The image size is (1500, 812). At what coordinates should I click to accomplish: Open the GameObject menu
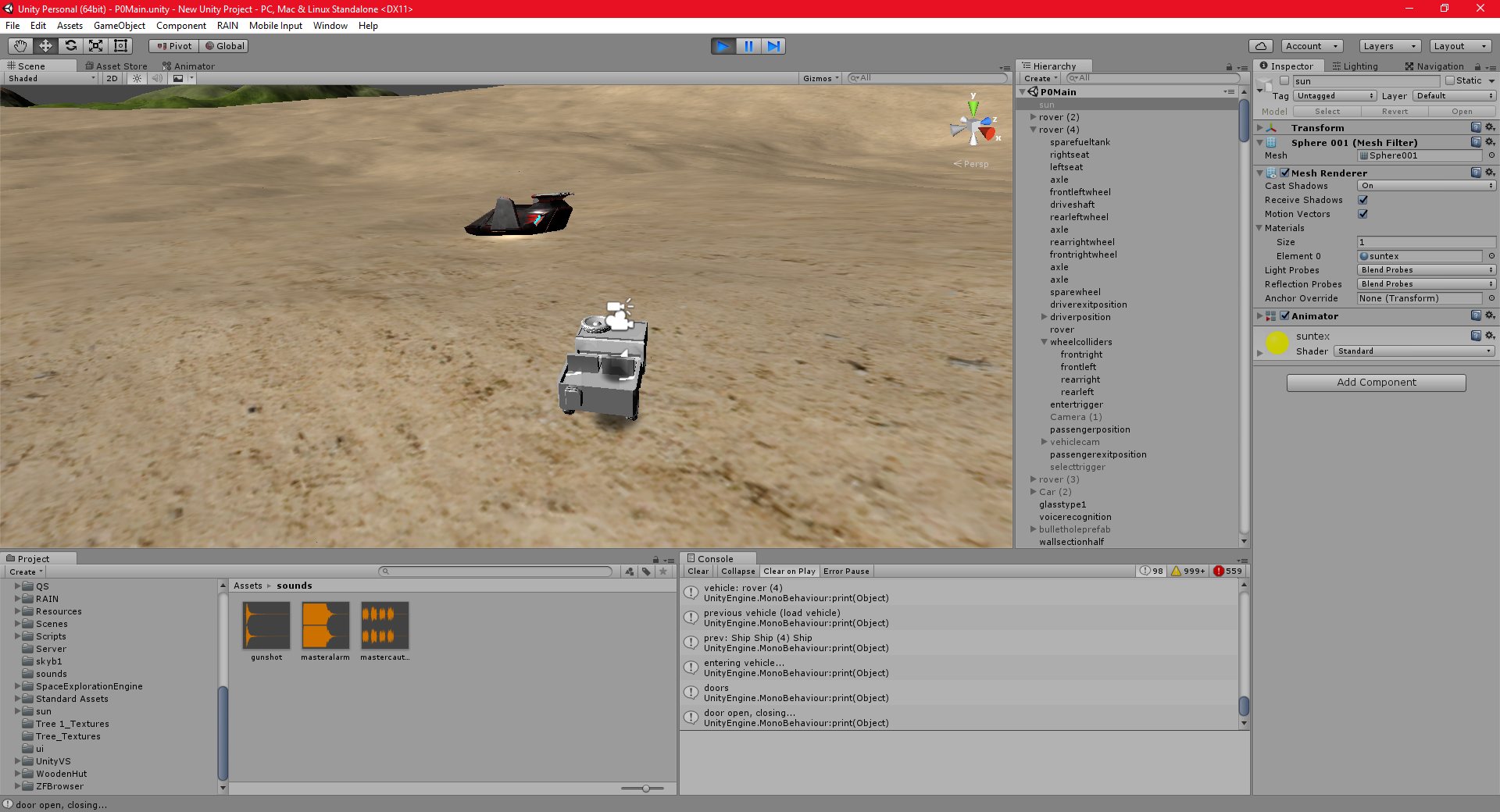pyautogui.click(x=119, y=26)
